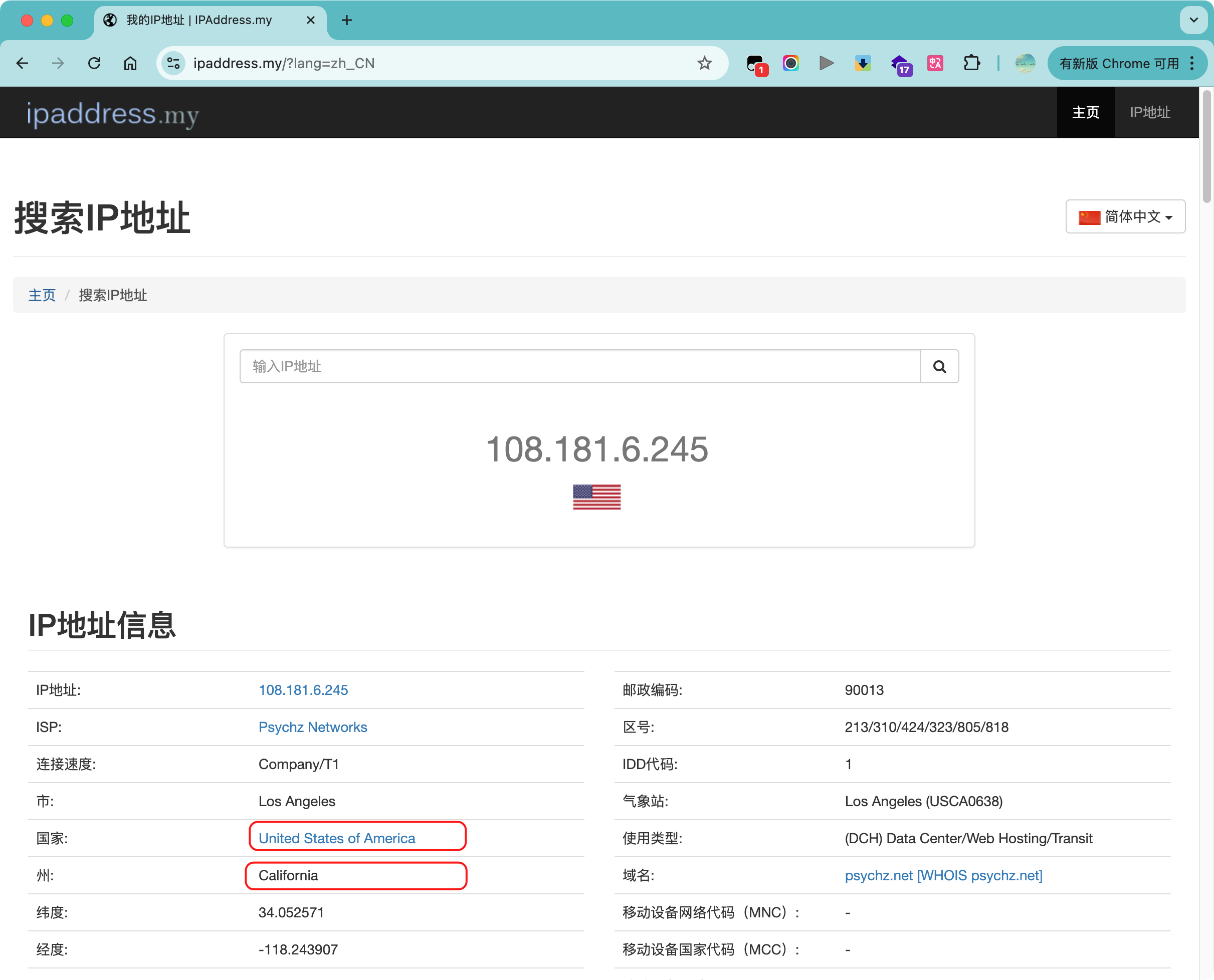Open the Chrome three-dot menu
The width and height of the screenshot is (1214, 980).
(1192, 63)
